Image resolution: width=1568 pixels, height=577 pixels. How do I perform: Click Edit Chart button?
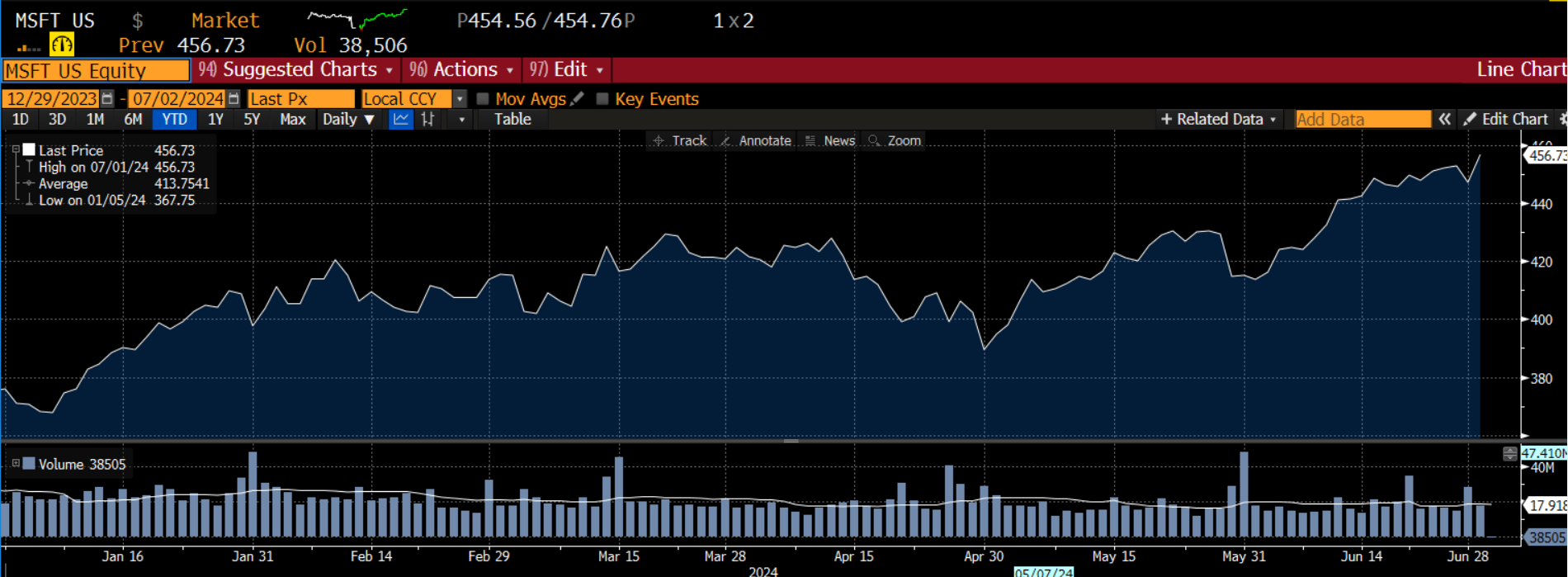click(x=1506, y=120)
